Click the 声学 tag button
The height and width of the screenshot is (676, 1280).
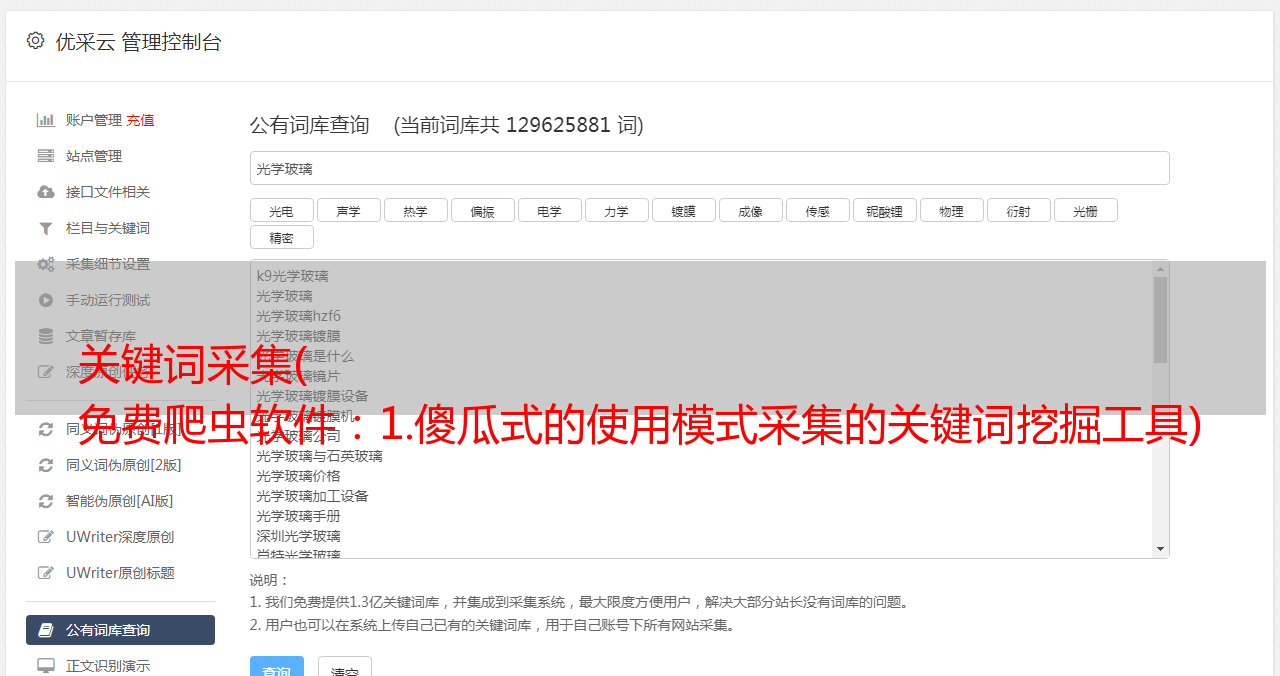[x=349, y=210]
